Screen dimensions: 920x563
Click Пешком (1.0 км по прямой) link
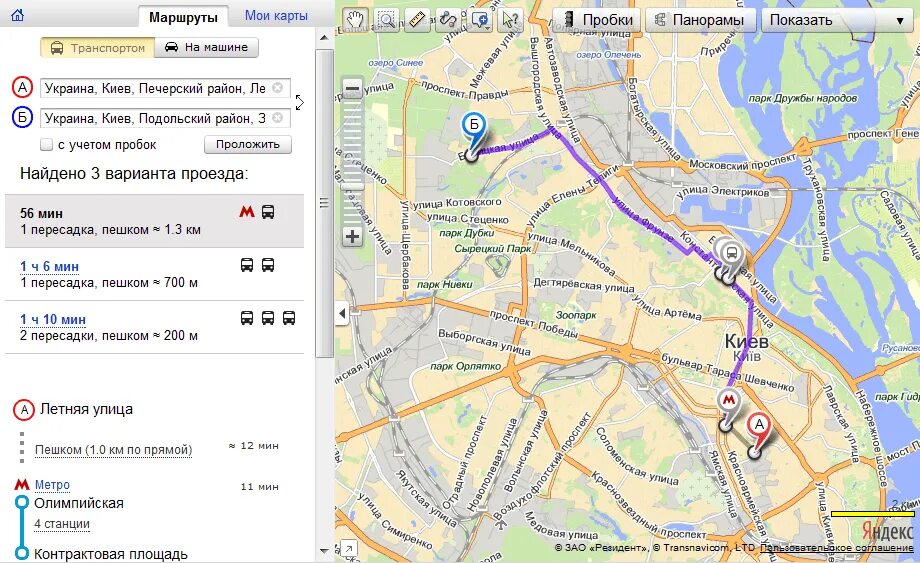point(113,450)
